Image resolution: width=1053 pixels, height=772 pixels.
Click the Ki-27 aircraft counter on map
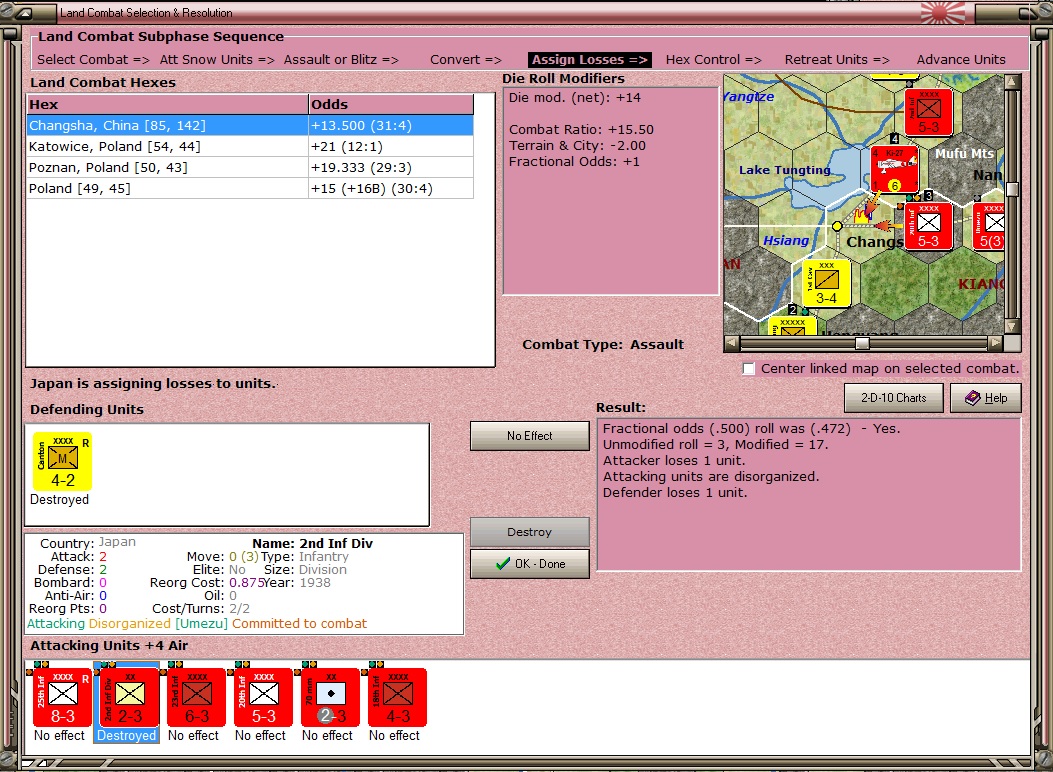point(895,169)
